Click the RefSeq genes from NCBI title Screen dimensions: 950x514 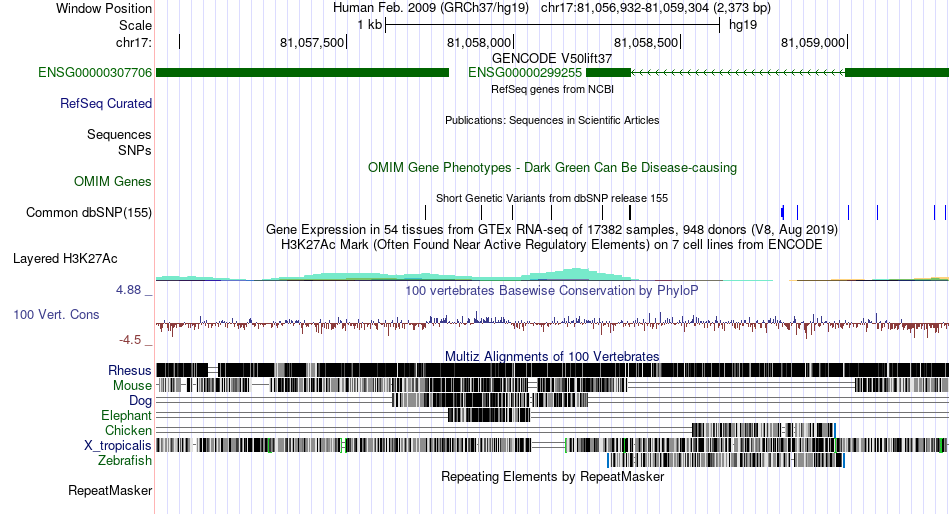click(552, 89)
